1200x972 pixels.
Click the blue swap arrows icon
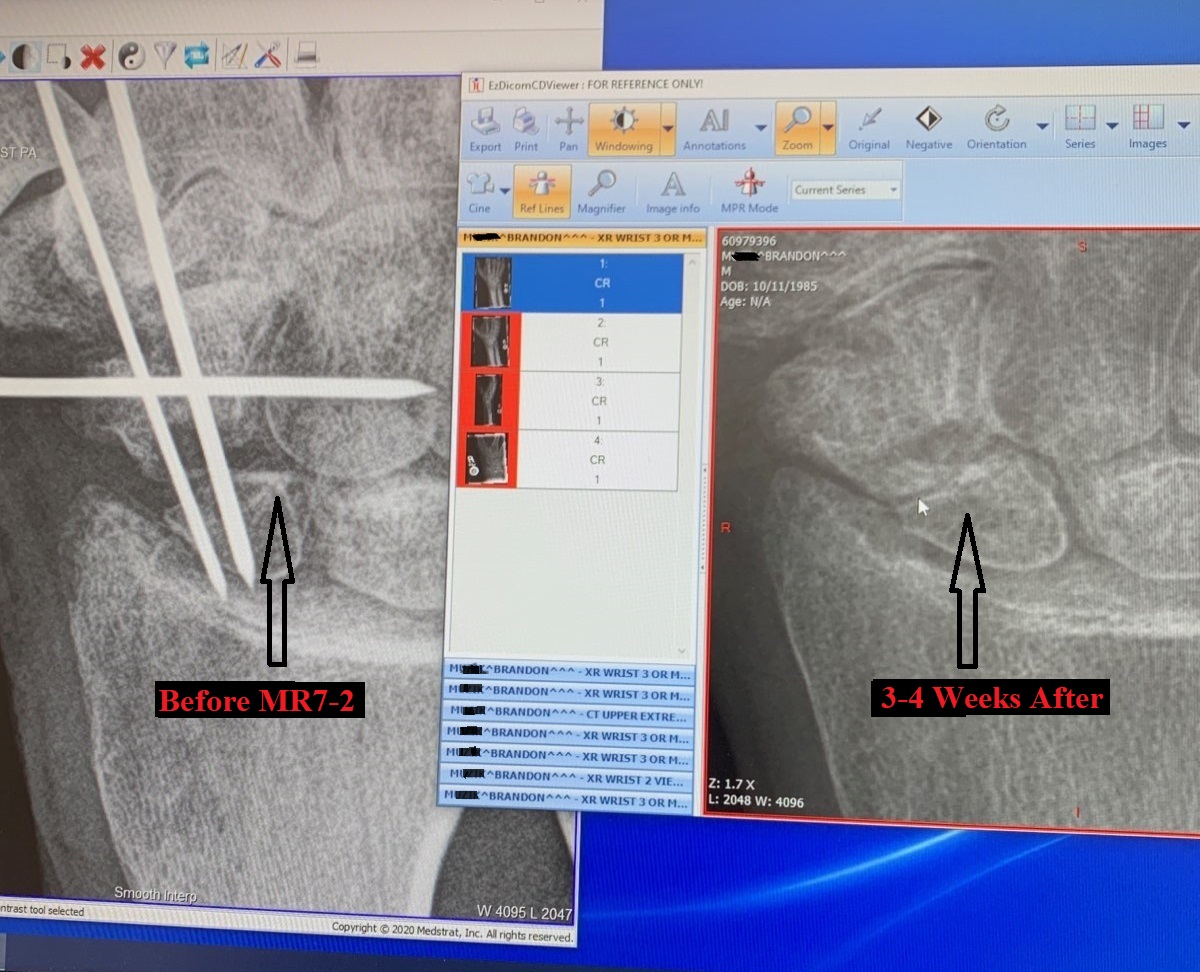pos(196,55)
